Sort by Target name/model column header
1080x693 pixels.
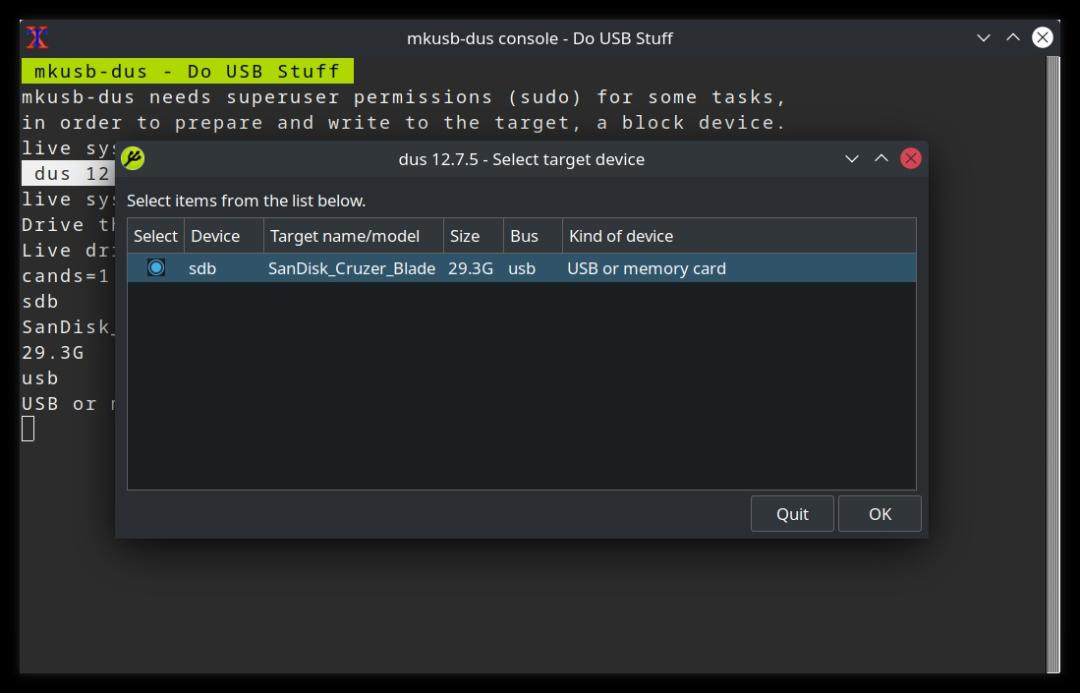point(353,236)
